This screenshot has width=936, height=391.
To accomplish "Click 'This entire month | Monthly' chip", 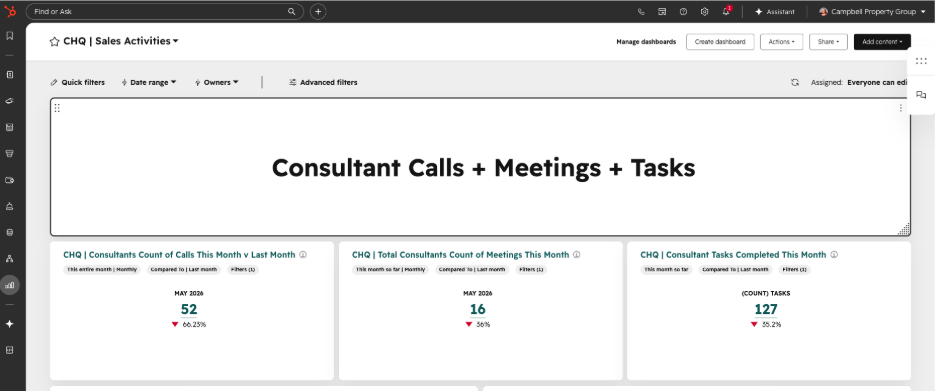I will pyautogui.click(x=102, y=270).
